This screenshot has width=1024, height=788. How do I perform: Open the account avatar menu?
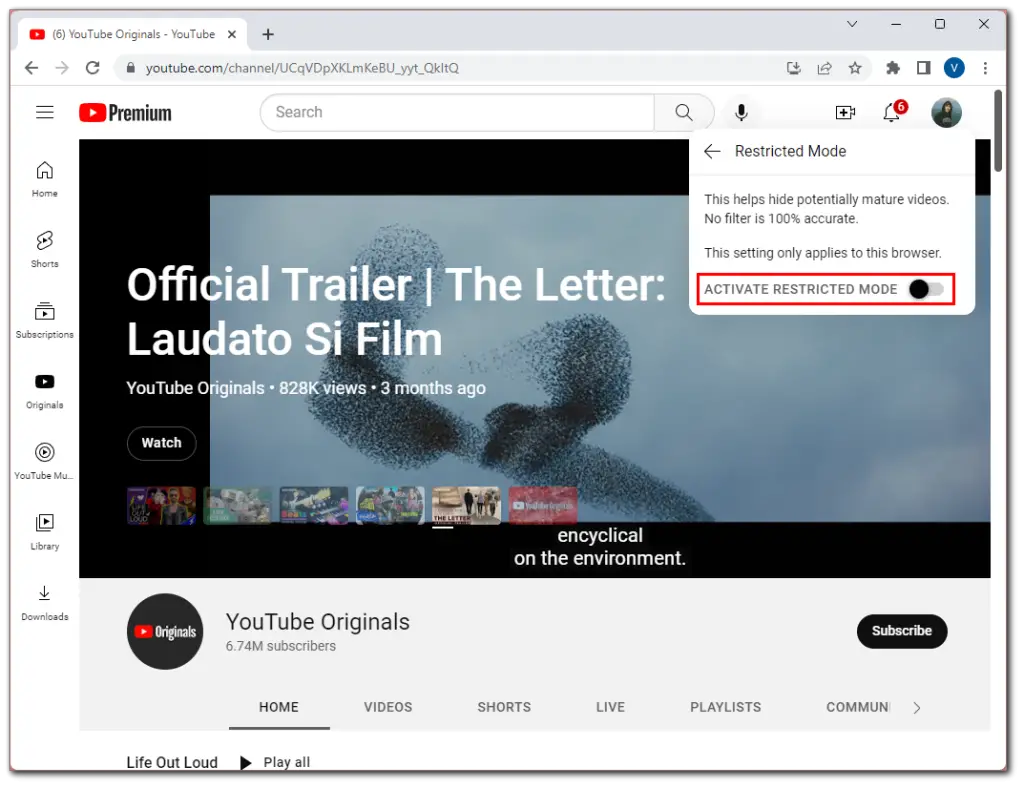946,112
